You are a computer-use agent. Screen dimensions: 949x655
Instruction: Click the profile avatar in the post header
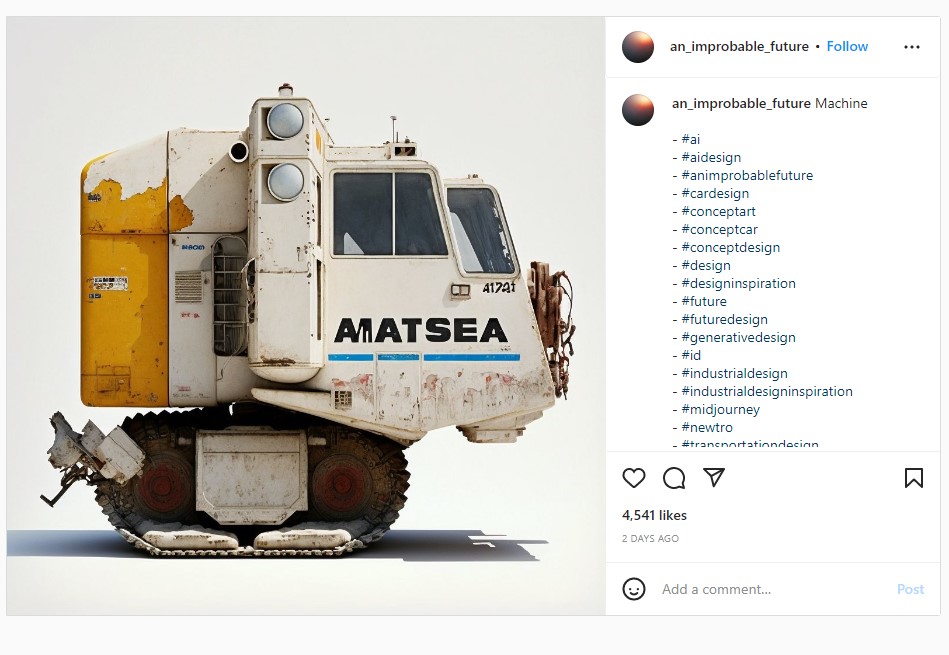[638, 47]
